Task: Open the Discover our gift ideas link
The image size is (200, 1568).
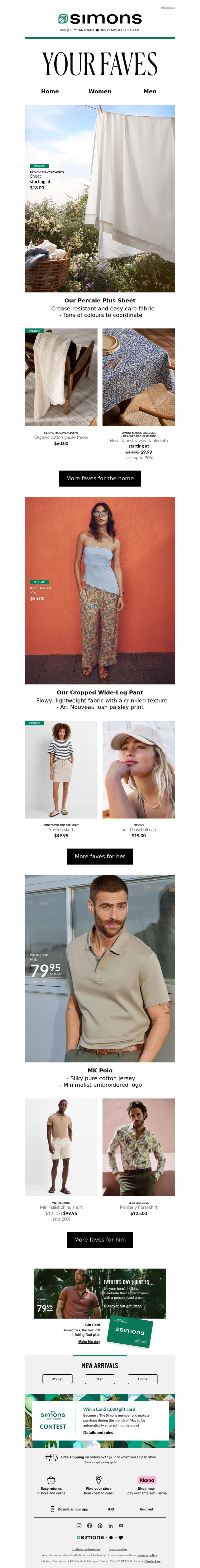Action: 123,1306
